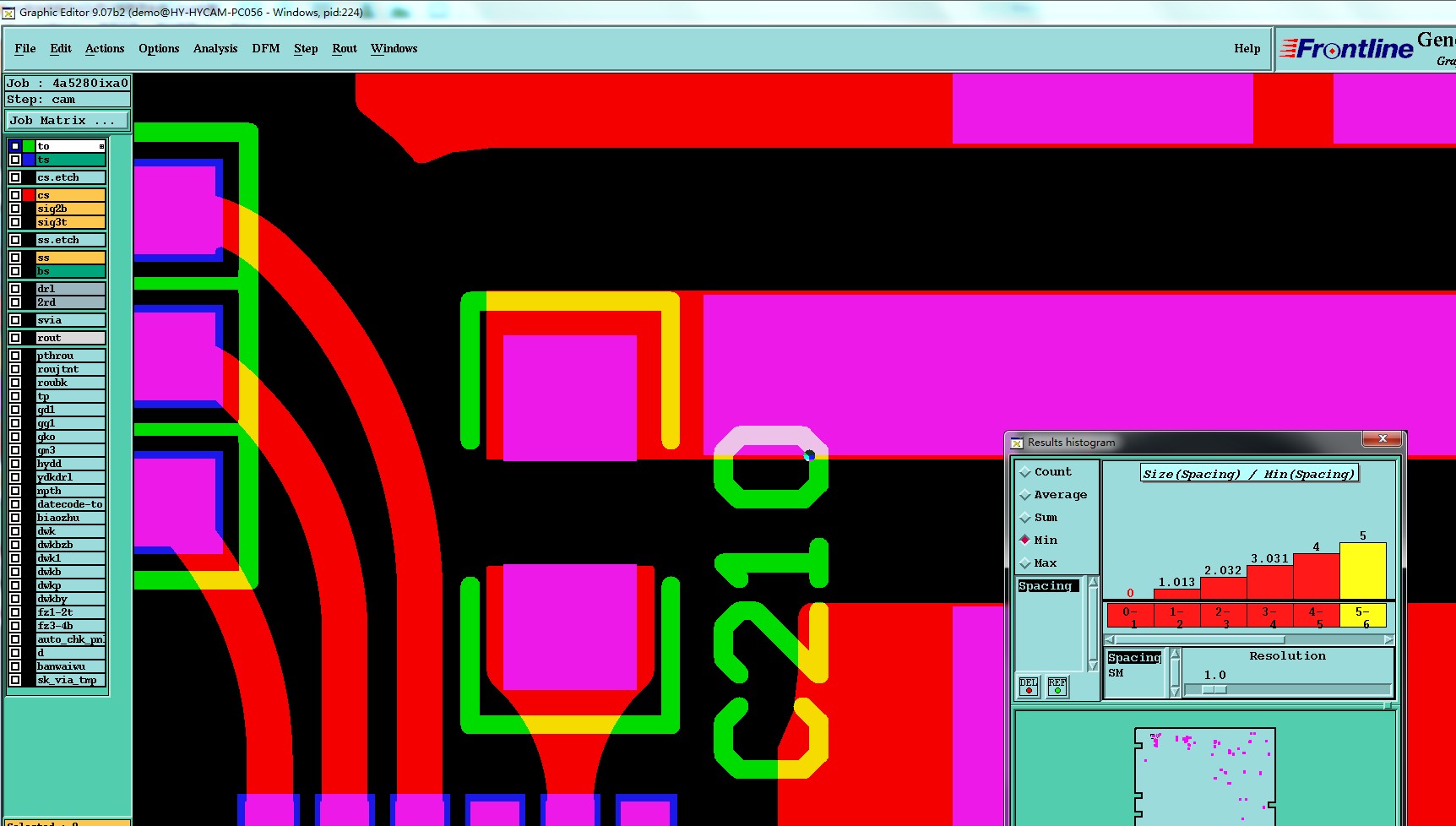Select the Max radio option
1456x826 pixels.
pos(1039,563)
